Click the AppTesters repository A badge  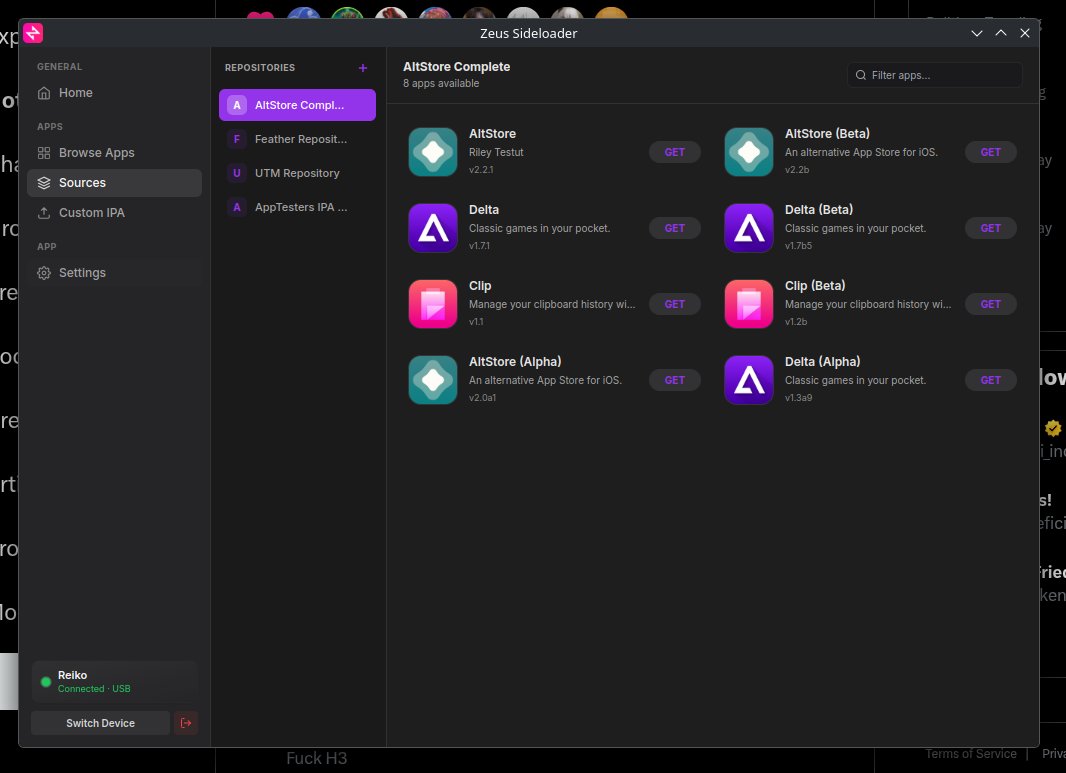coord(237,207)
